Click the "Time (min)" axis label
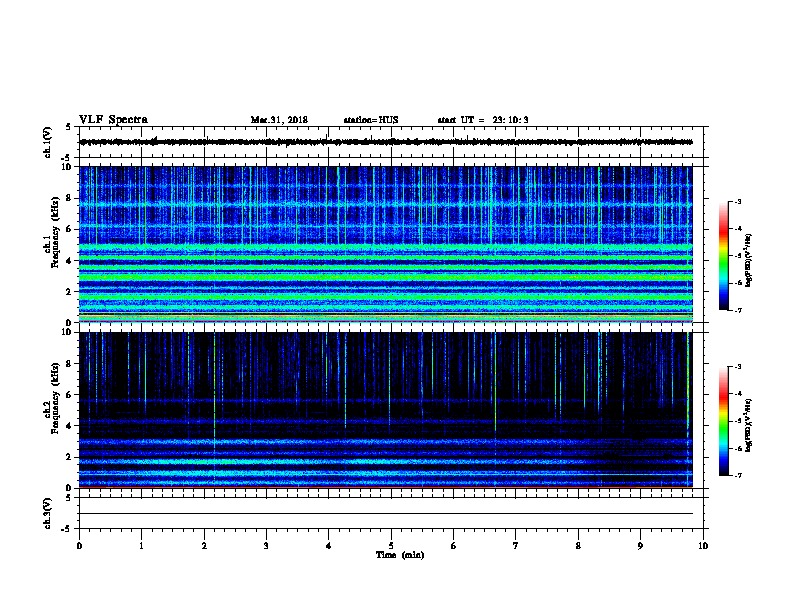The image size is (792, 612). coord(400,555)
